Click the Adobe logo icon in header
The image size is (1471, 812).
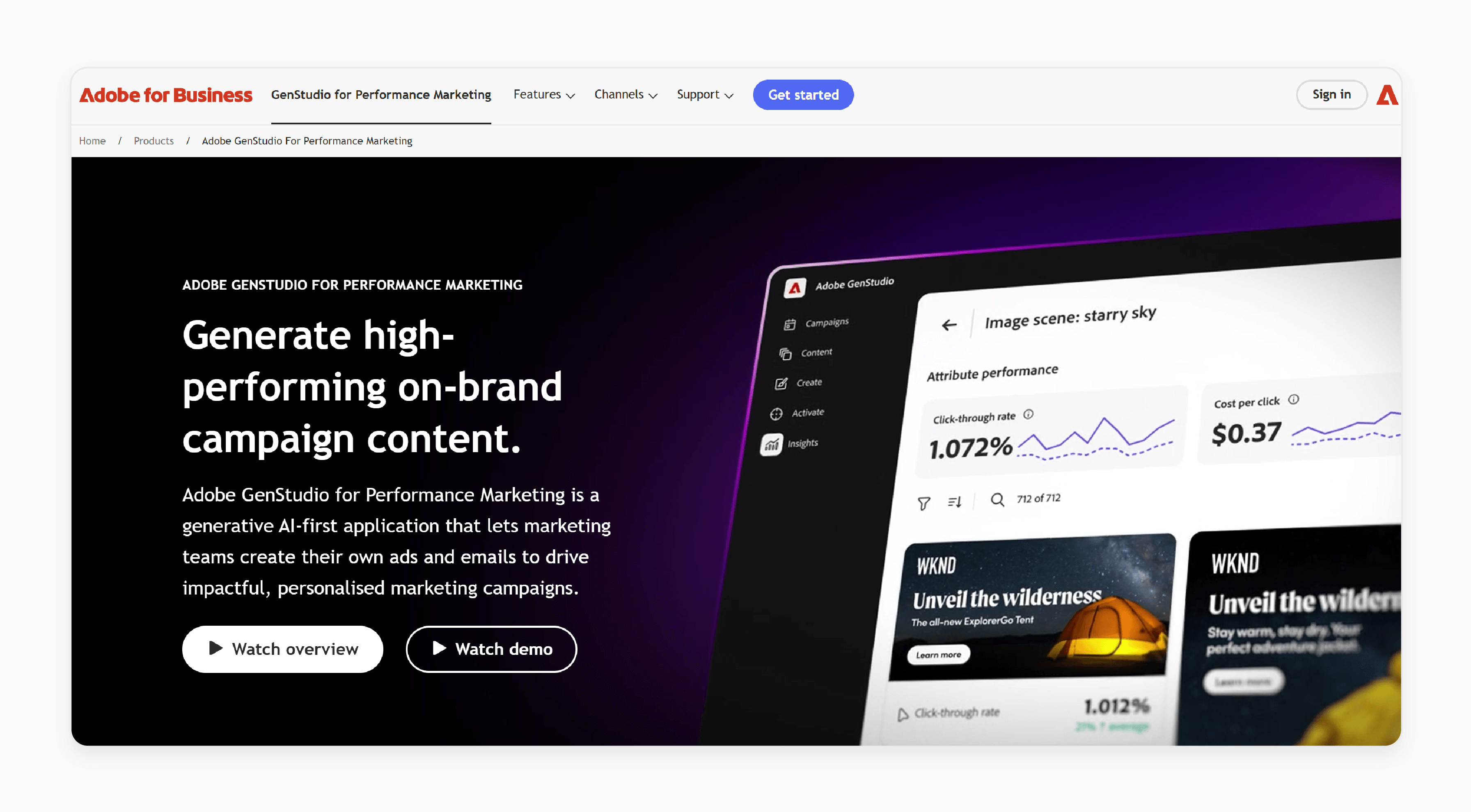click(x=1386, y=95)
